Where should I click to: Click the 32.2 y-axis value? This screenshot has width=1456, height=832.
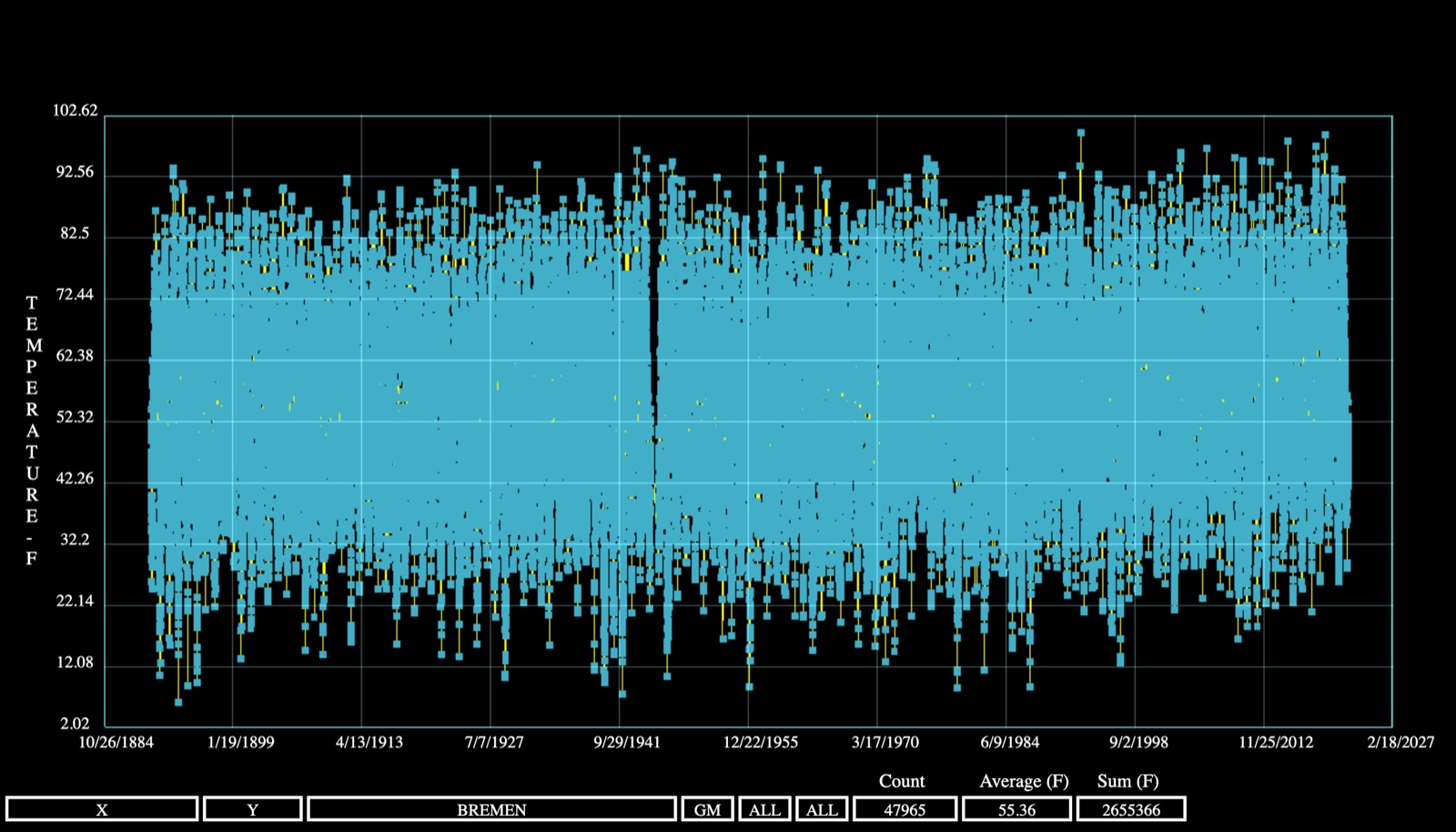click(75, 540)
